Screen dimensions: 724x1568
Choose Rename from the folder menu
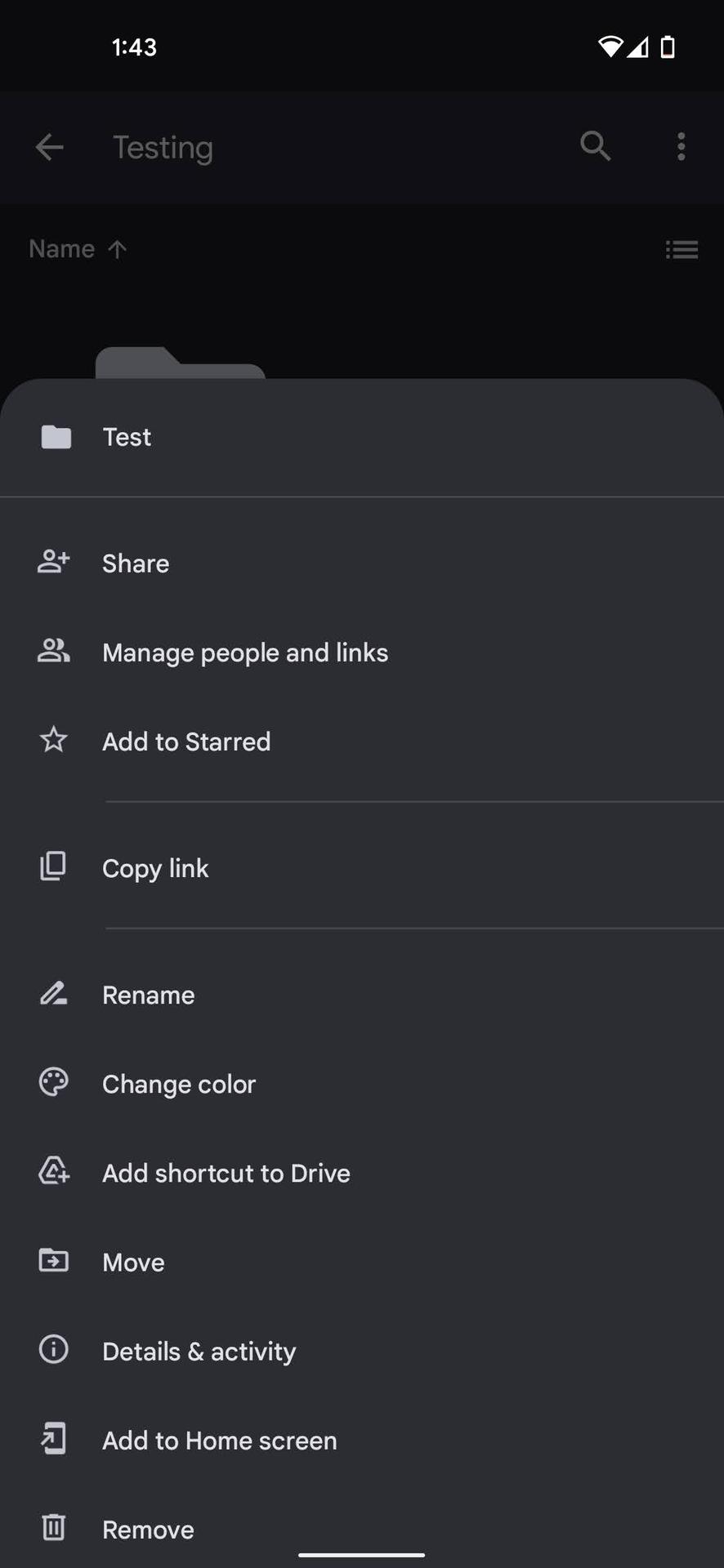148,996
